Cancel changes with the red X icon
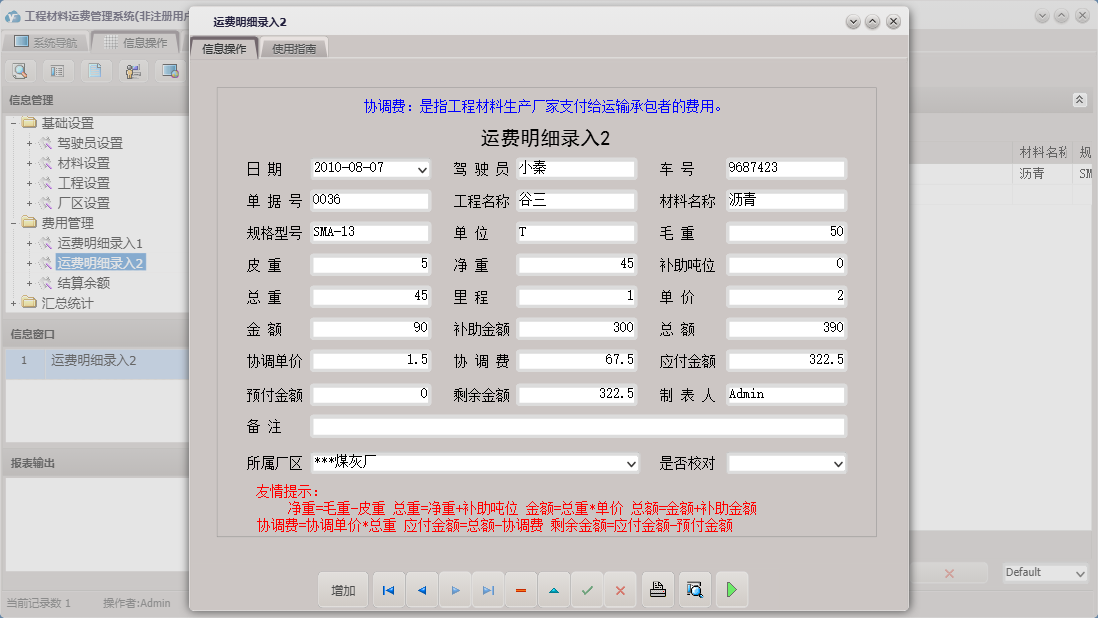 point(620,590)
